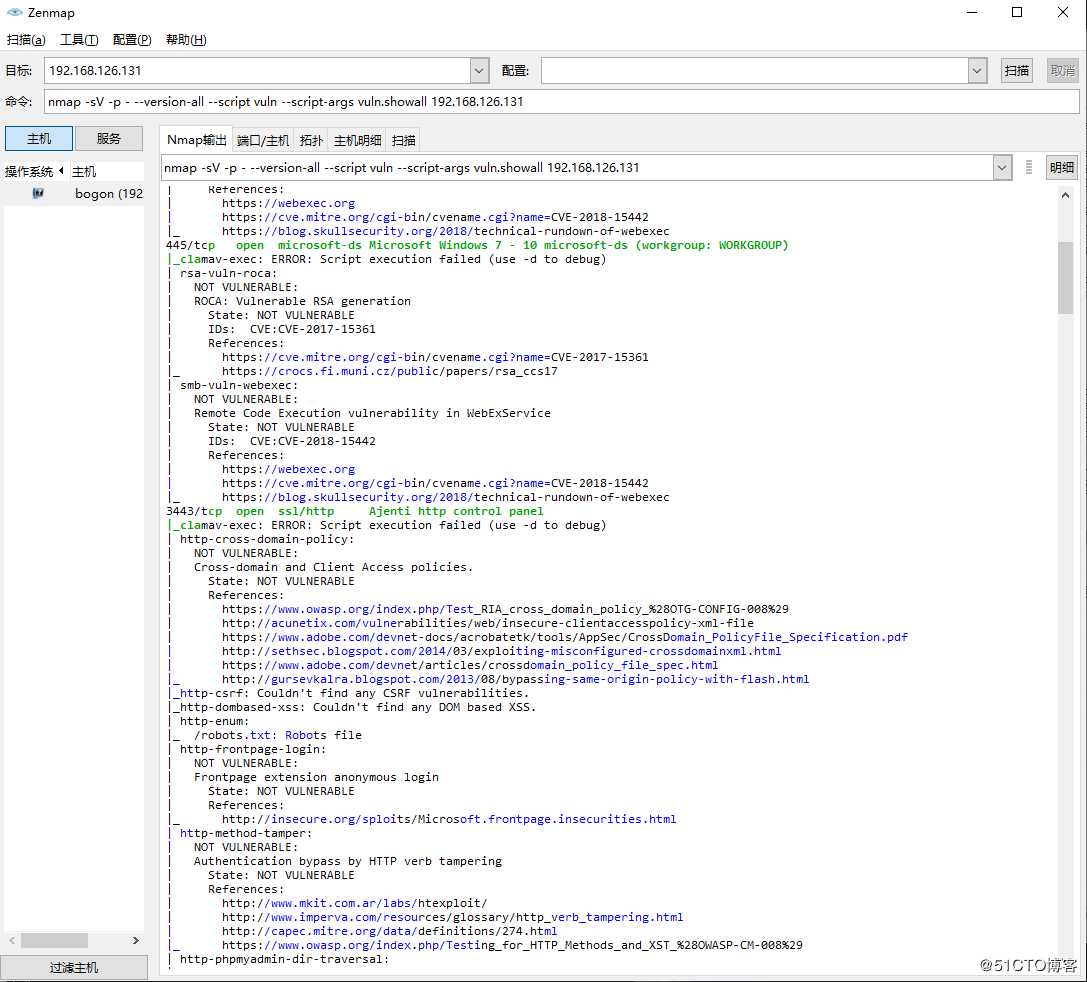Expand the 目标 target dropdown arrow
This screenshot has width=1087, height=982.
coord(480,71)
